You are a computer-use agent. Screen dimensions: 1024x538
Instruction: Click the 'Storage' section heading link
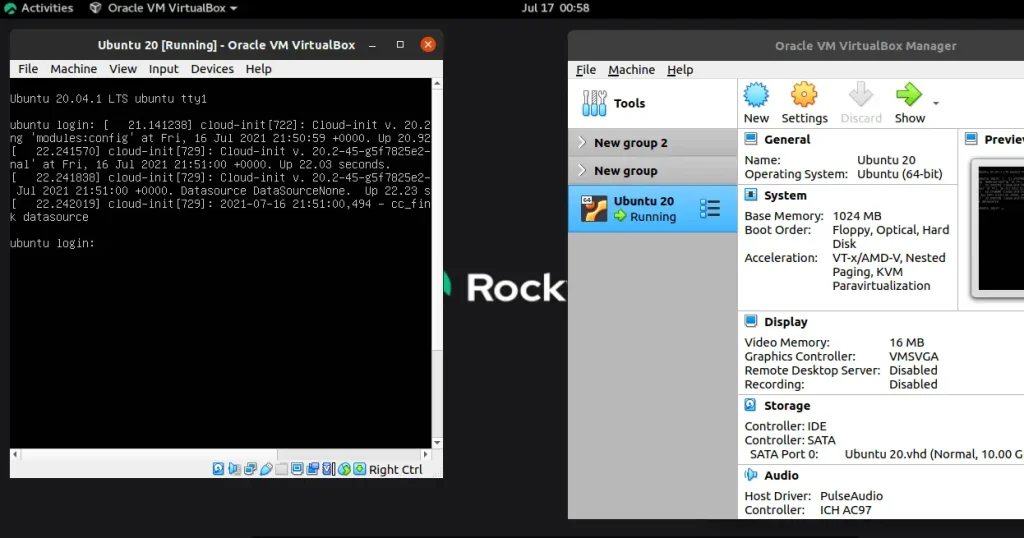787,405
